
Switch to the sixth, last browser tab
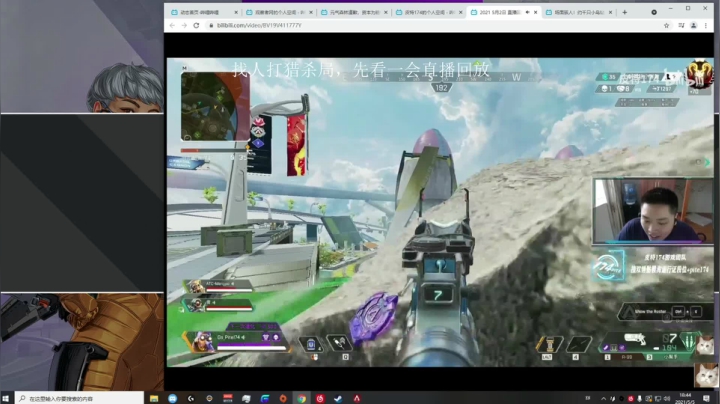[x=578, y=12]
